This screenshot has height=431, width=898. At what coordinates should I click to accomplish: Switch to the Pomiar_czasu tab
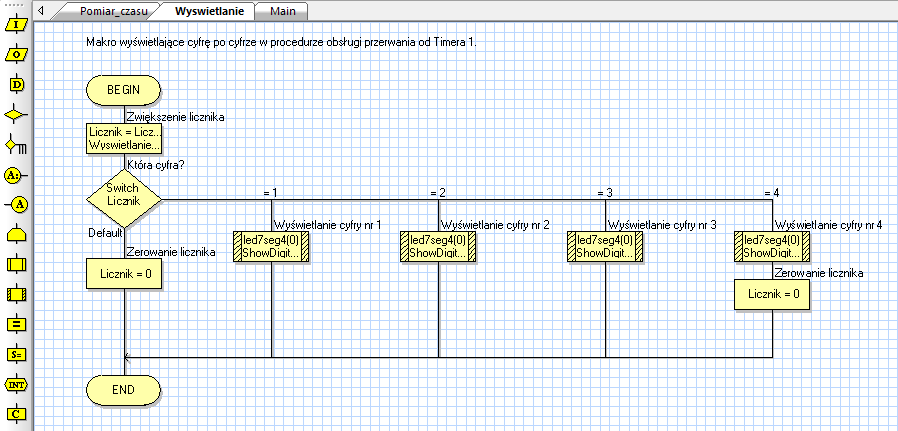112,11
